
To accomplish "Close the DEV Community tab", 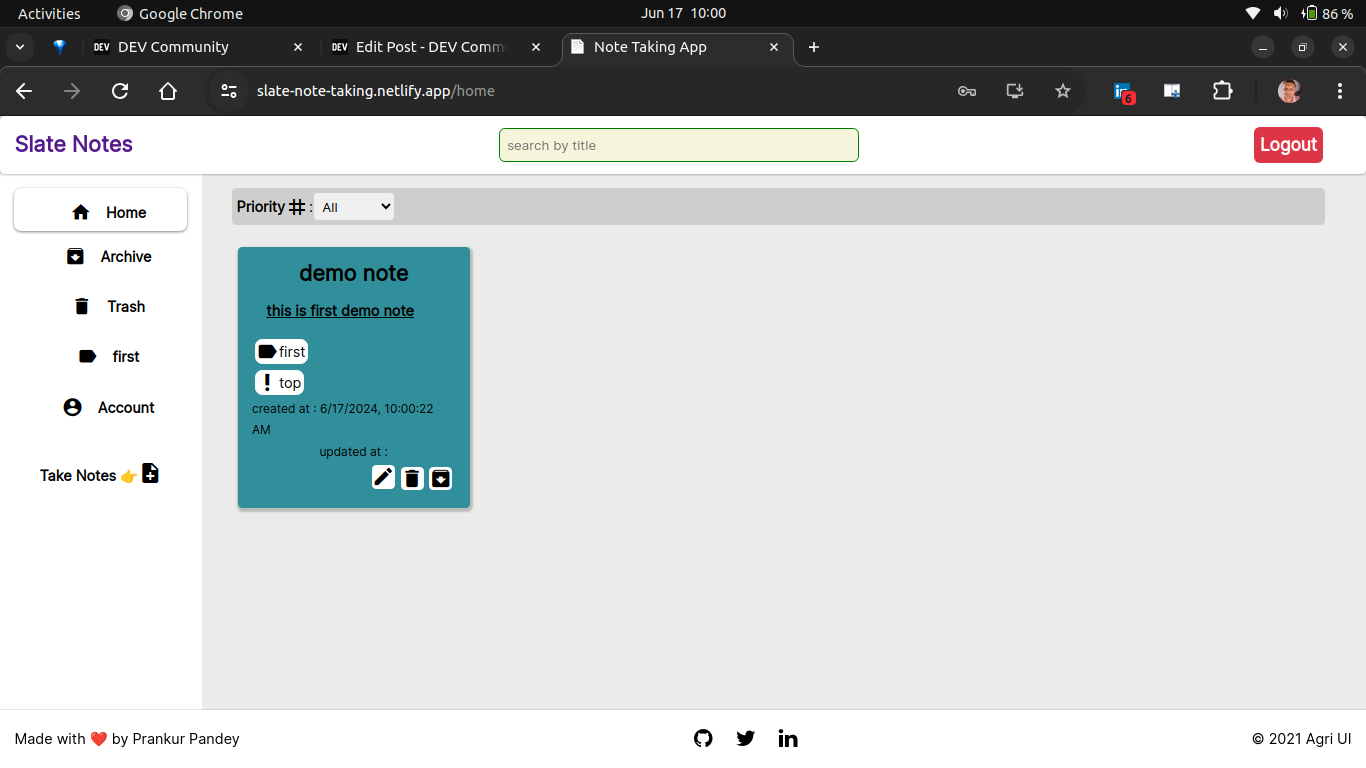I will (x=298, y=47).
